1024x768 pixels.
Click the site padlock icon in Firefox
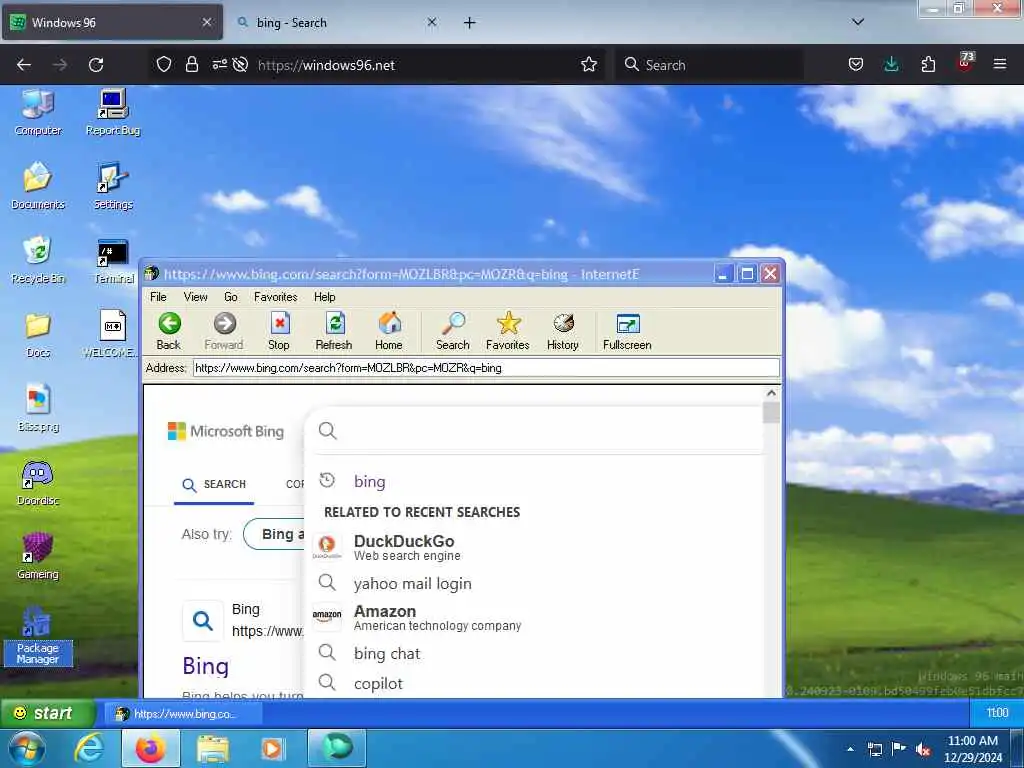(191, 65)
